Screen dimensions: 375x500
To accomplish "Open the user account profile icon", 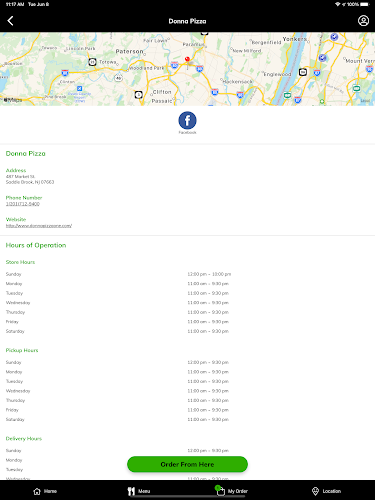I will 363,21.
